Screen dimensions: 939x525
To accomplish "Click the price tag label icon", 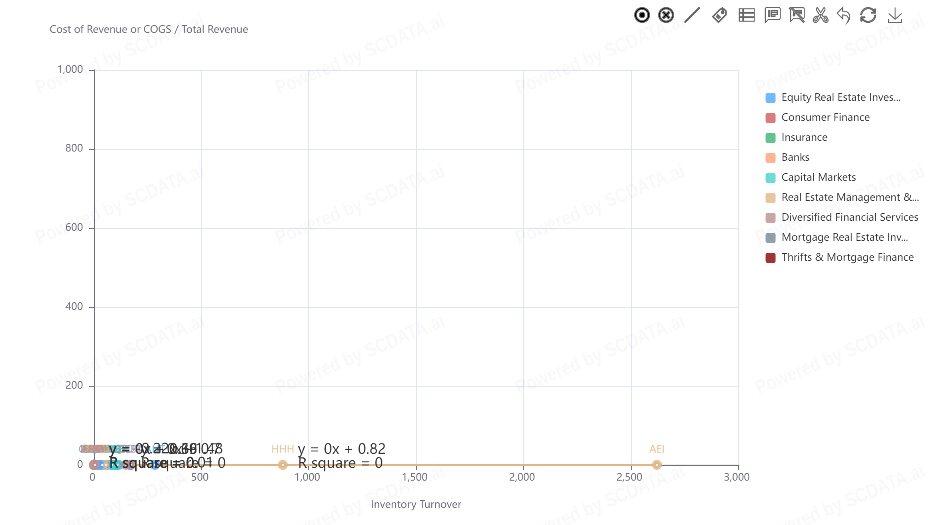I will 719,15.
